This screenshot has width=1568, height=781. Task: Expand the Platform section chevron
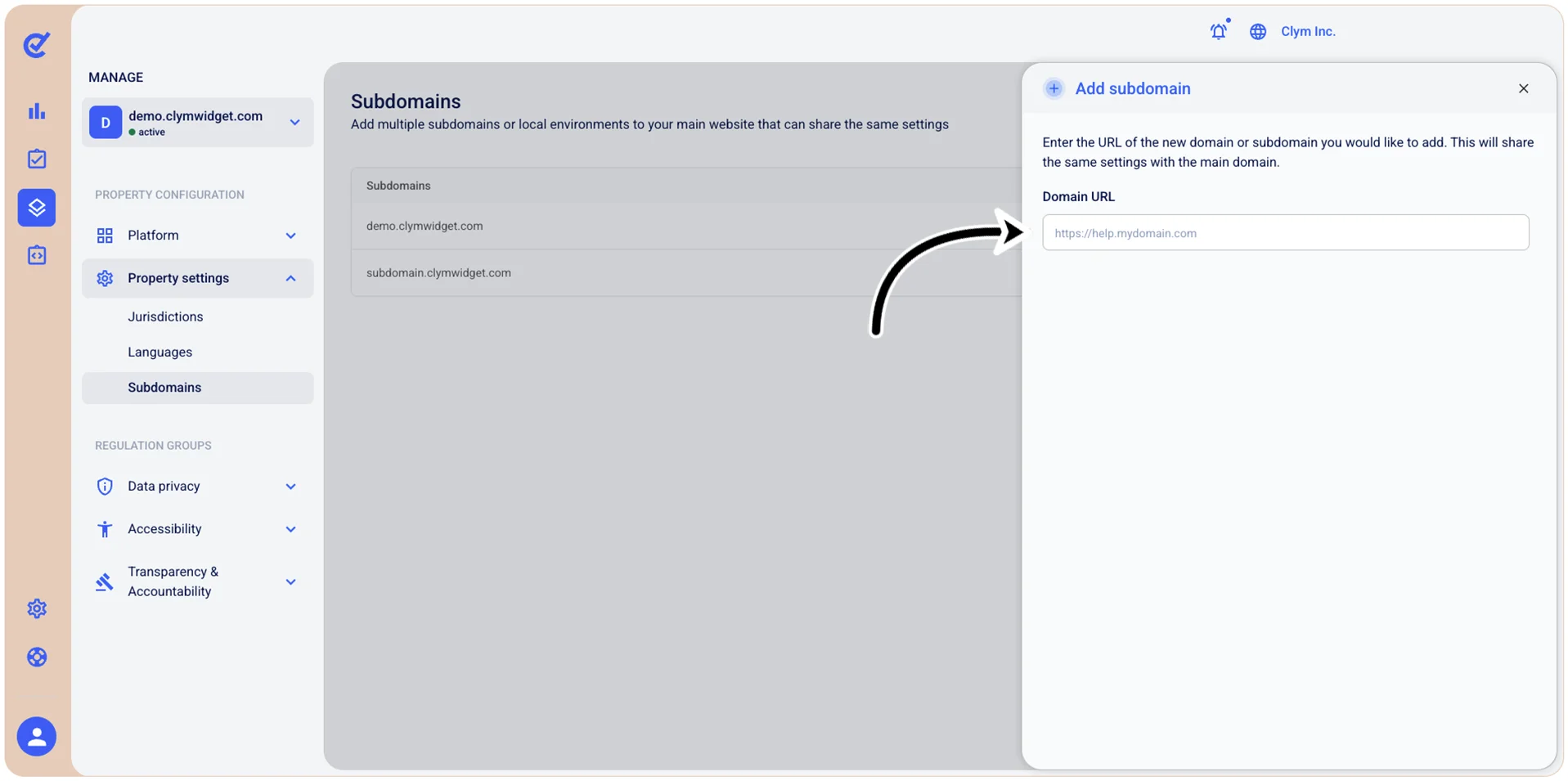[290, 236]
